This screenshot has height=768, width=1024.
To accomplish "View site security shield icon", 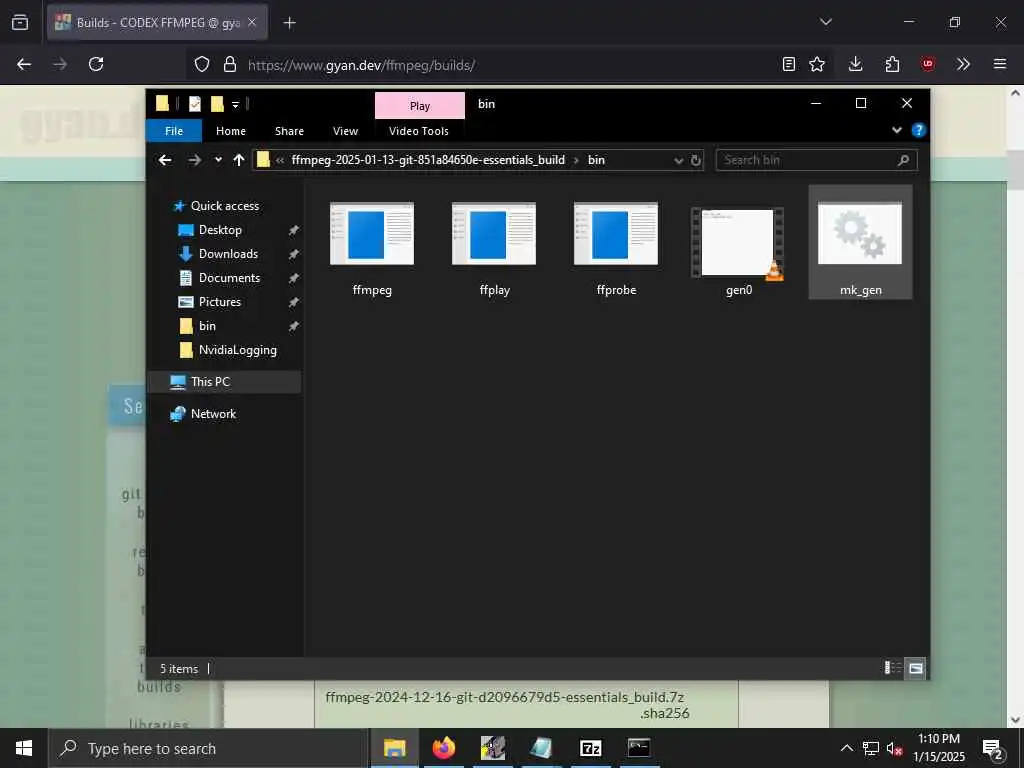I will tap(202, 64).
